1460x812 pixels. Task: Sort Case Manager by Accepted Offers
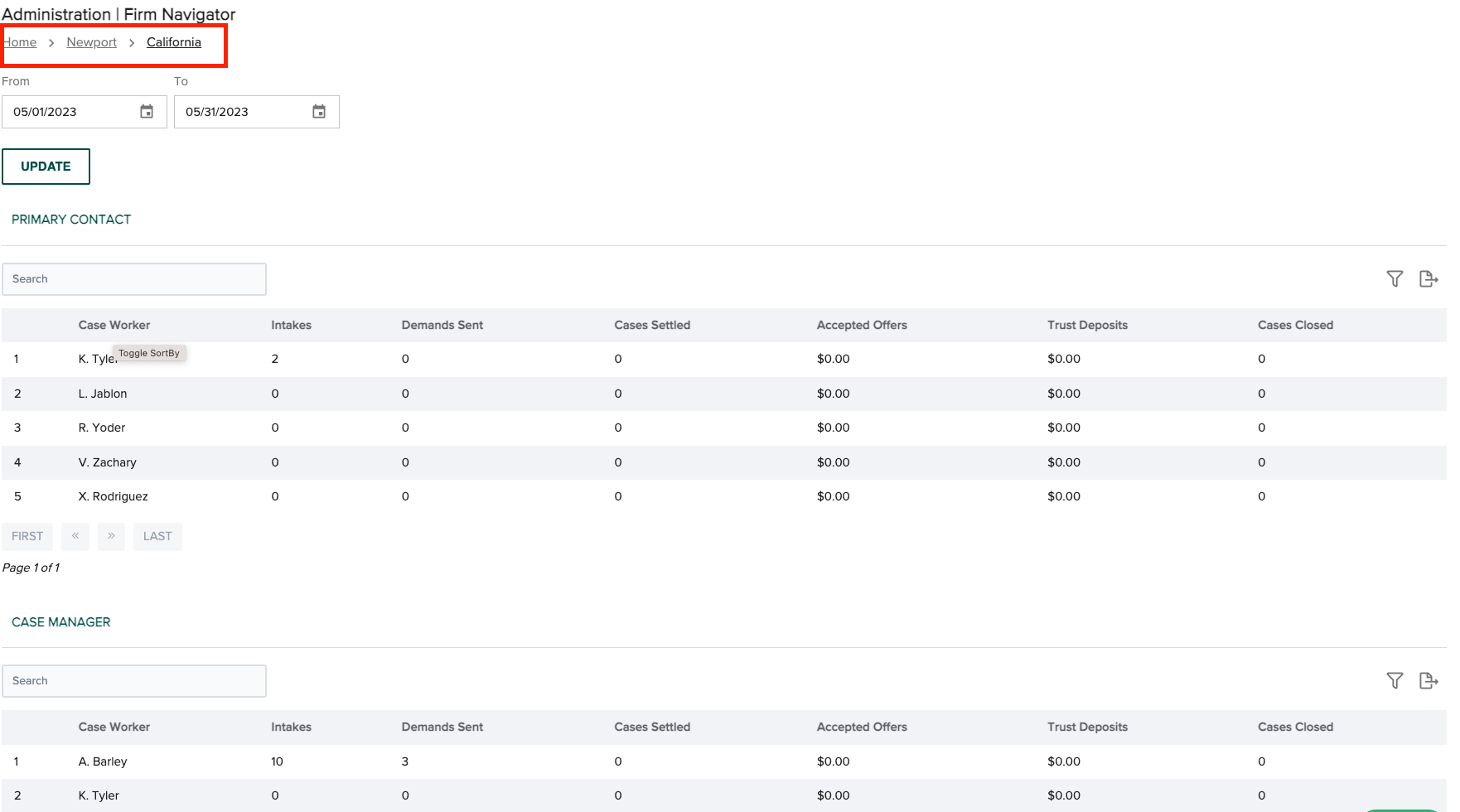[x=862, y=727]
